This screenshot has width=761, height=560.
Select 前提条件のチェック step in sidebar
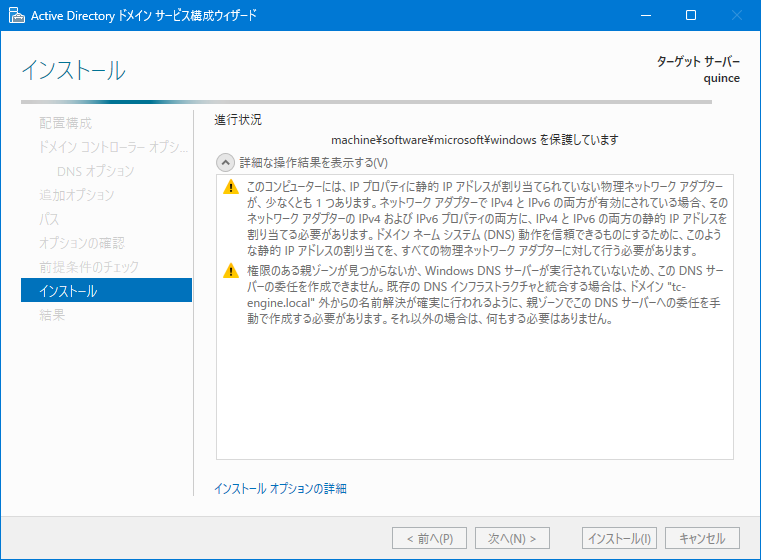tap(89, 266)
